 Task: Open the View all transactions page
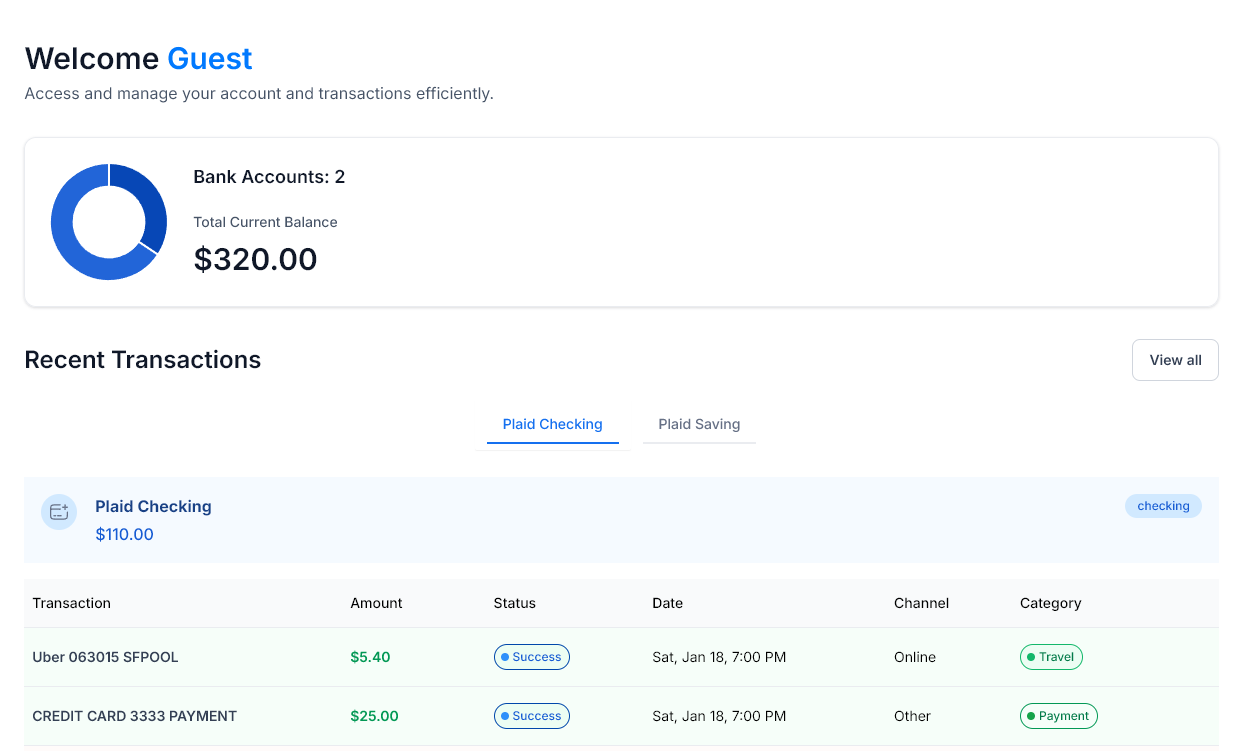pos(1175,359)
